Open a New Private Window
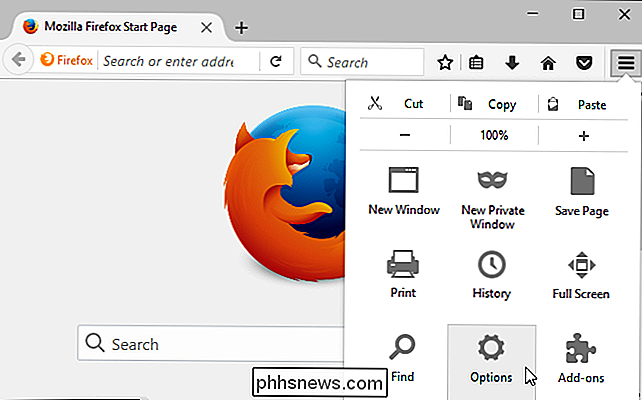Image resolution: width=642 pixels, height=400 pixels. point(493,198)
